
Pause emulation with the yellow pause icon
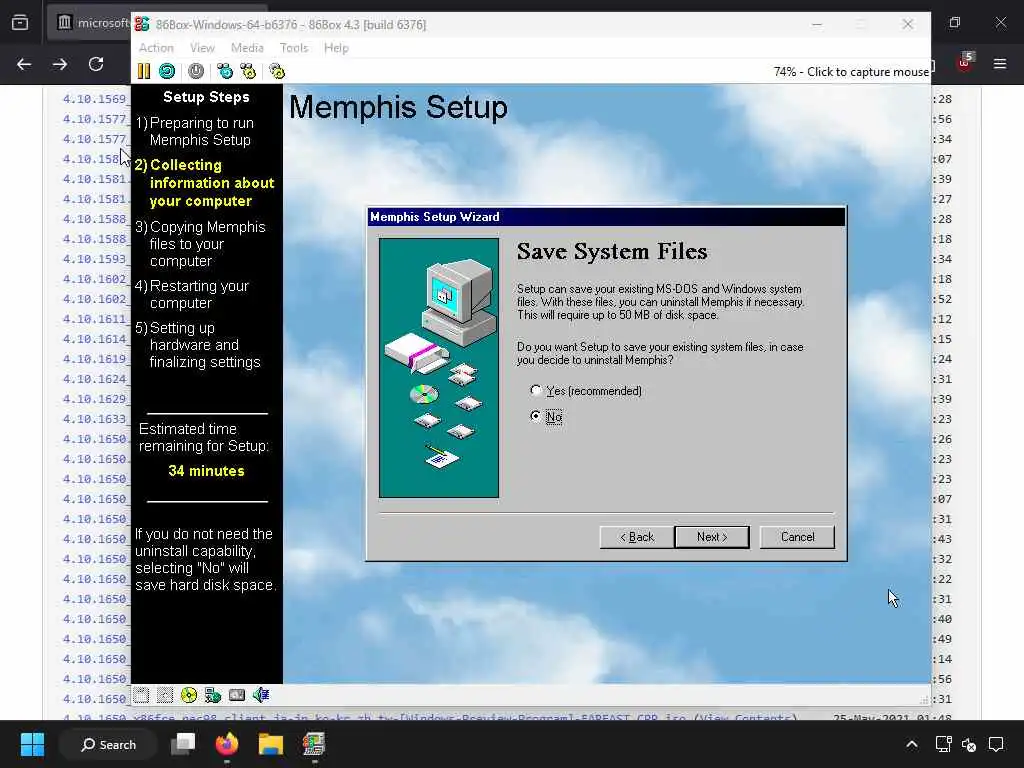[144, 71]
